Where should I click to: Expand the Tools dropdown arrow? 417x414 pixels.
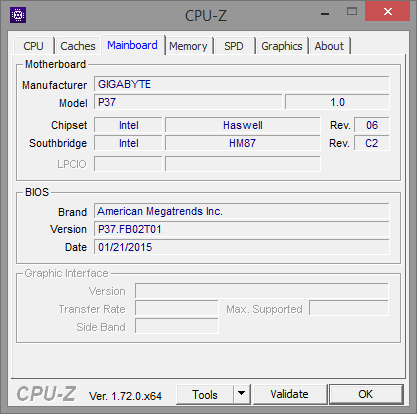[242, 395]
